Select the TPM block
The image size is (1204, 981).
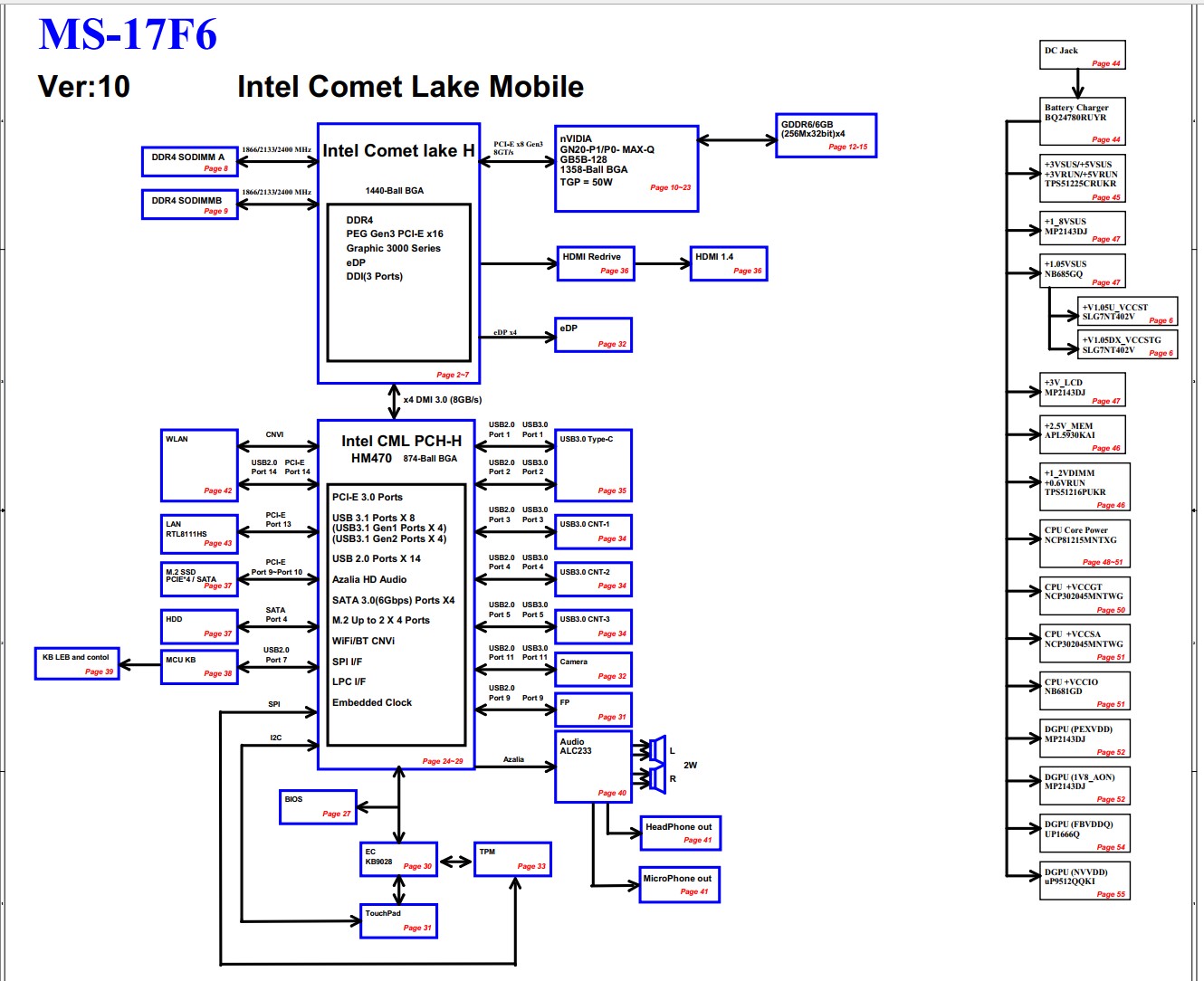[512, 859]
